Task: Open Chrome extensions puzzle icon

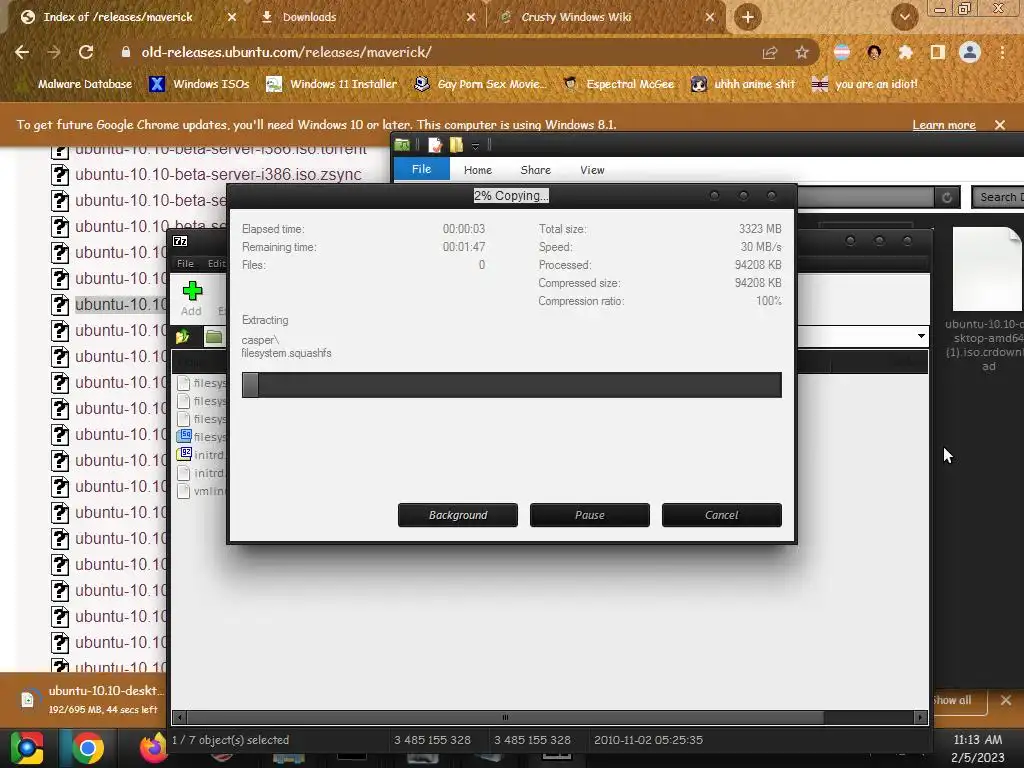Action: (906, 52)
